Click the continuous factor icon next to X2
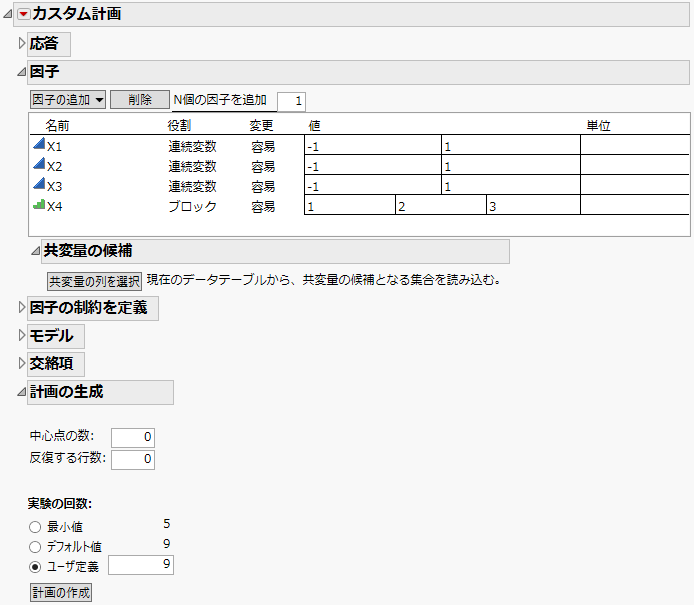This screenshot has width=694, height=605. pyautogui.click(x=39, y=163)
